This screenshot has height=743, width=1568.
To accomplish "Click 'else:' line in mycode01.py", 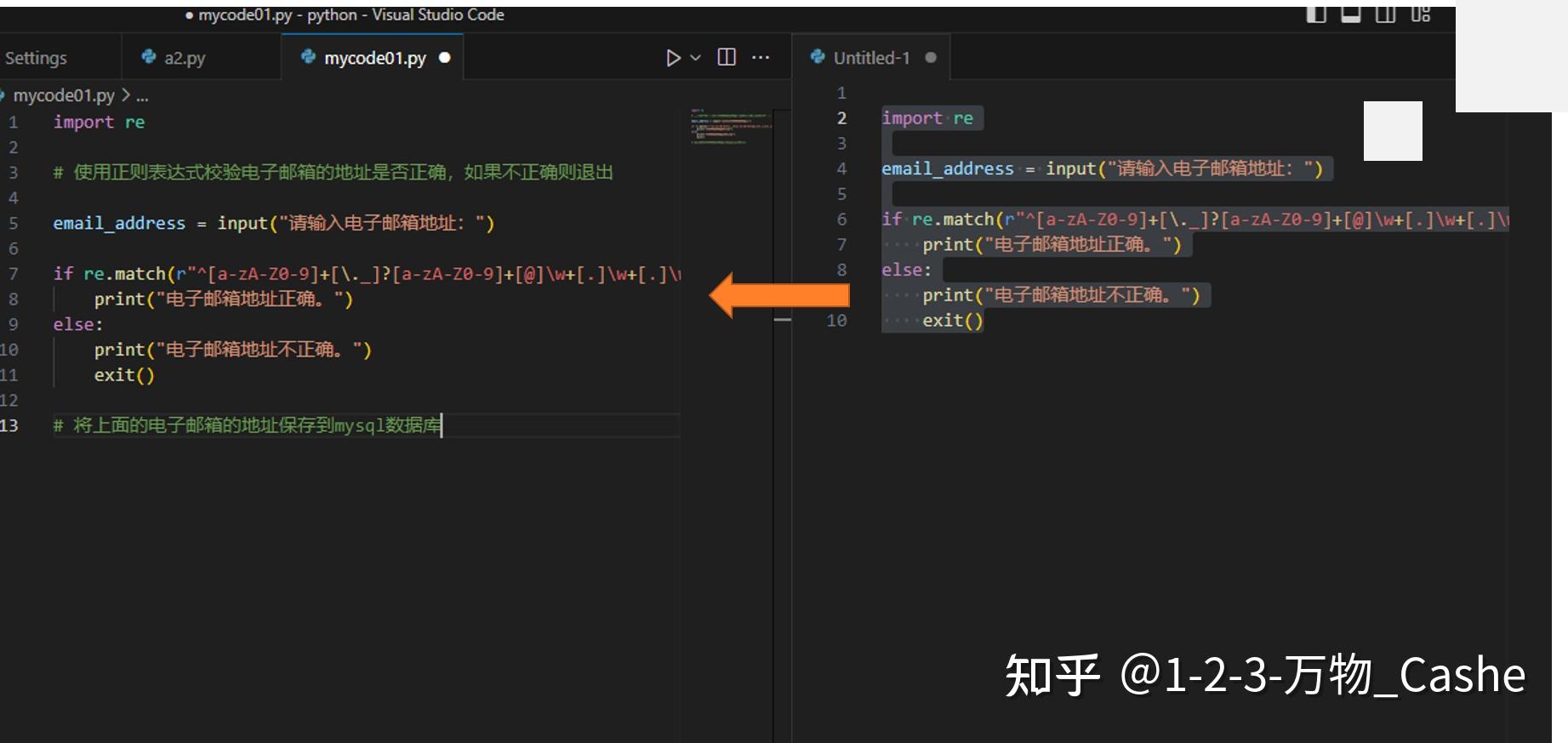I will [x=77, y=324].
